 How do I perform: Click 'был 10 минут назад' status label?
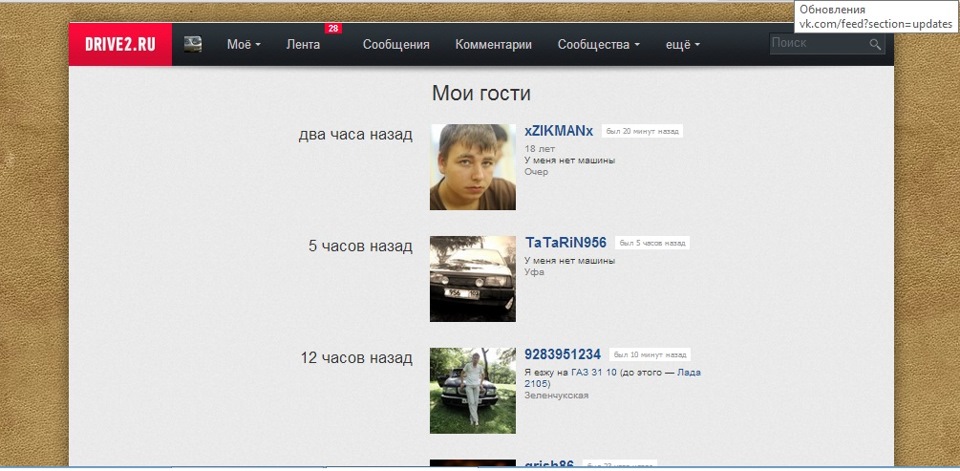tap(650, 355)
